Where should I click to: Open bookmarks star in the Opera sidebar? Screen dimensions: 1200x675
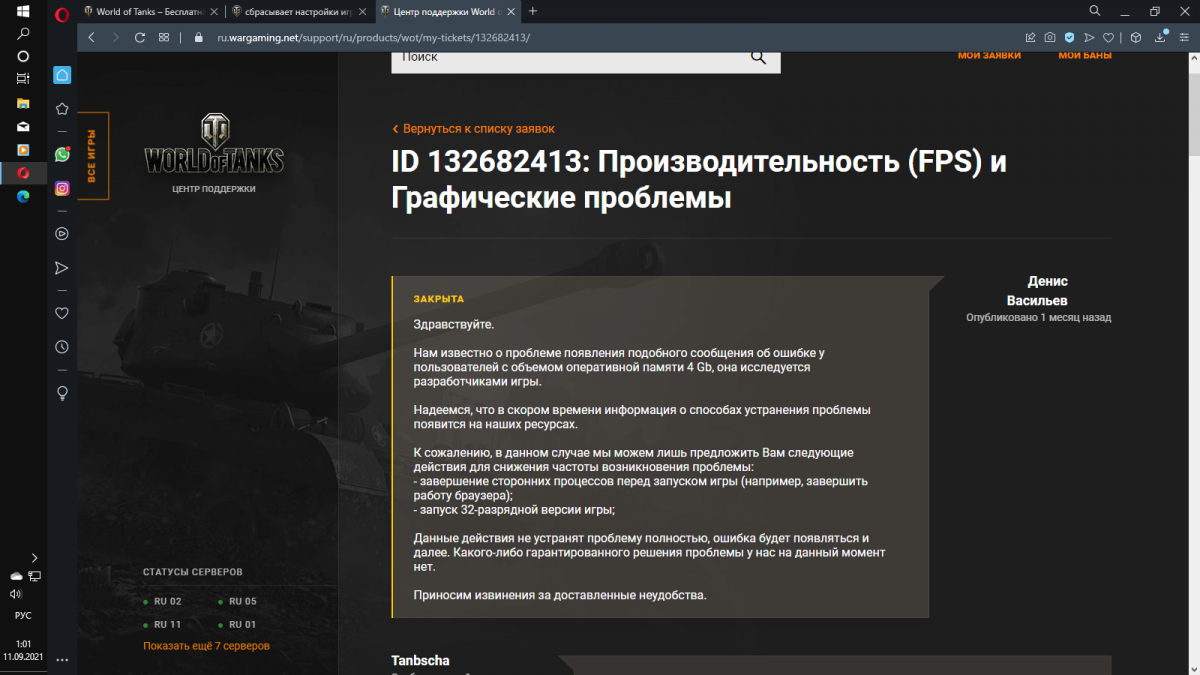[62, 109]
